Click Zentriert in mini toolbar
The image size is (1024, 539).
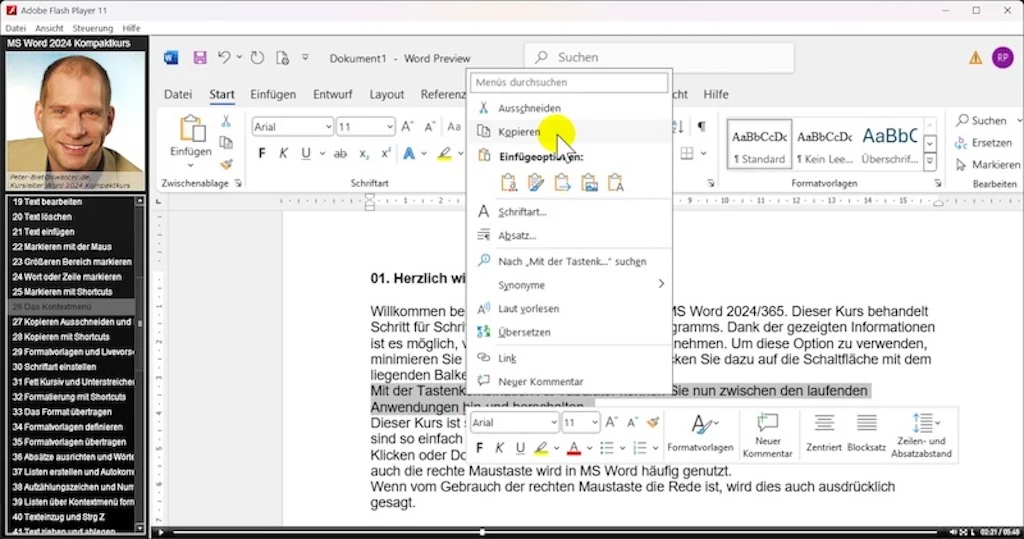click(824, 433)
